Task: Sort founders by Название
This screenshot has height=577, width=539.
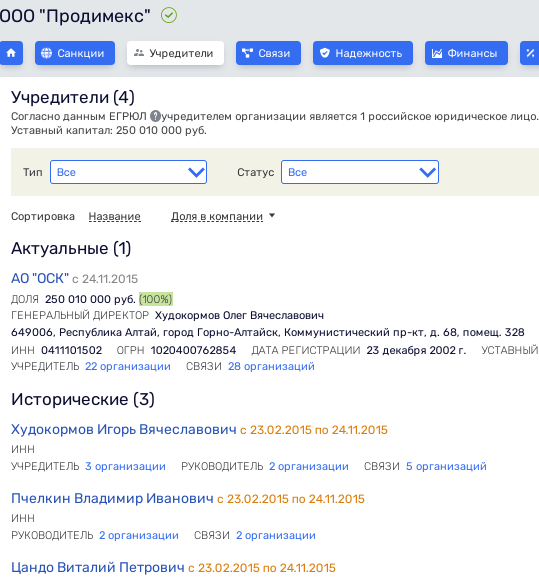Action: [x=114, y=216]
